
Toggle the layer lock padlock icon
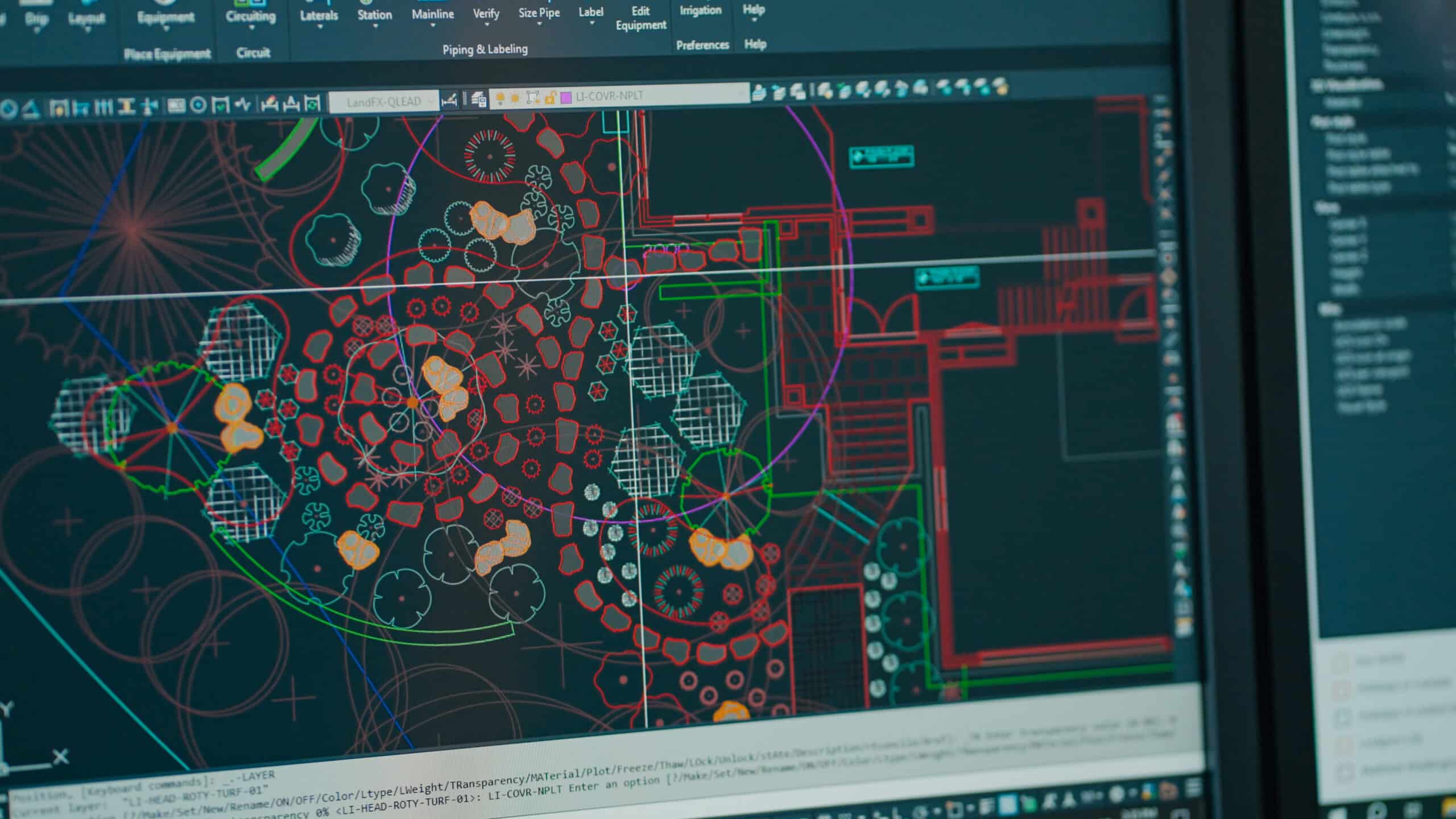(x=549, y=97)
